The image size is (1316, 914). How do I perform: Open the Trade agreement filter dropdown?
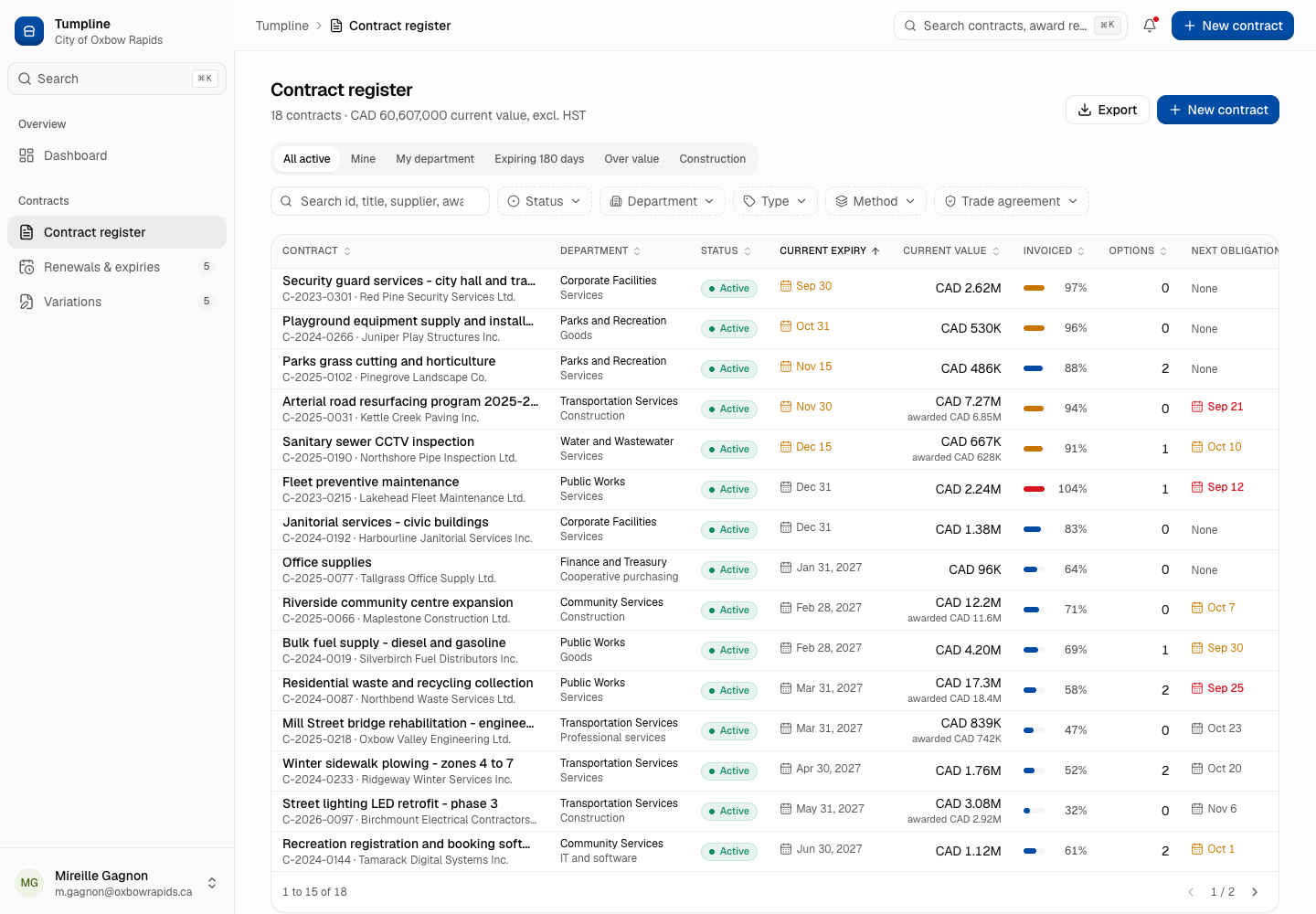click(1011, 201)
